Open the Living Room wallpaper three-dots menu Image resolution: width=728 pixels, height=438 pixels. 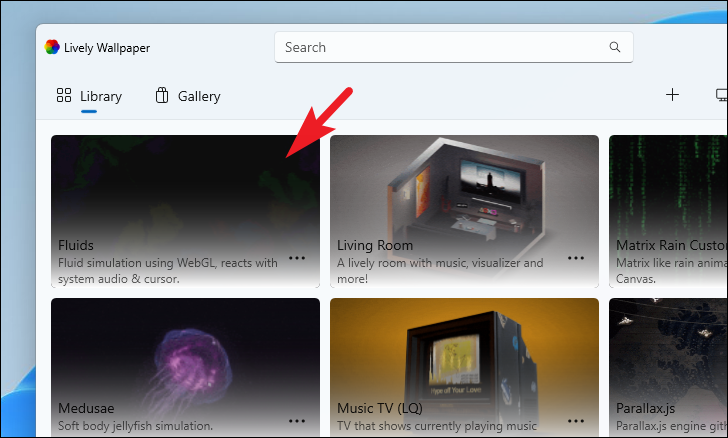tap(576, 258)
